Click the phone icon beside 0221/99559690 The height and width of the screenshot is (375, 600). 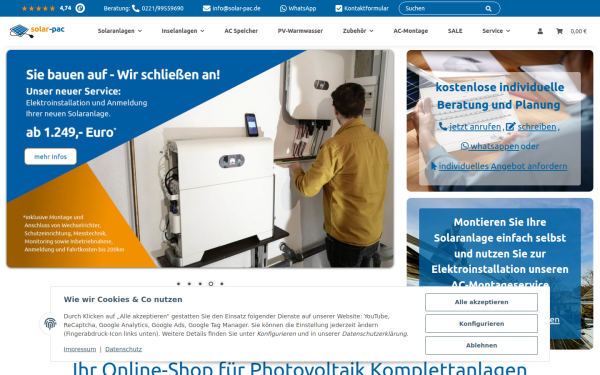(x=135, y=8)
